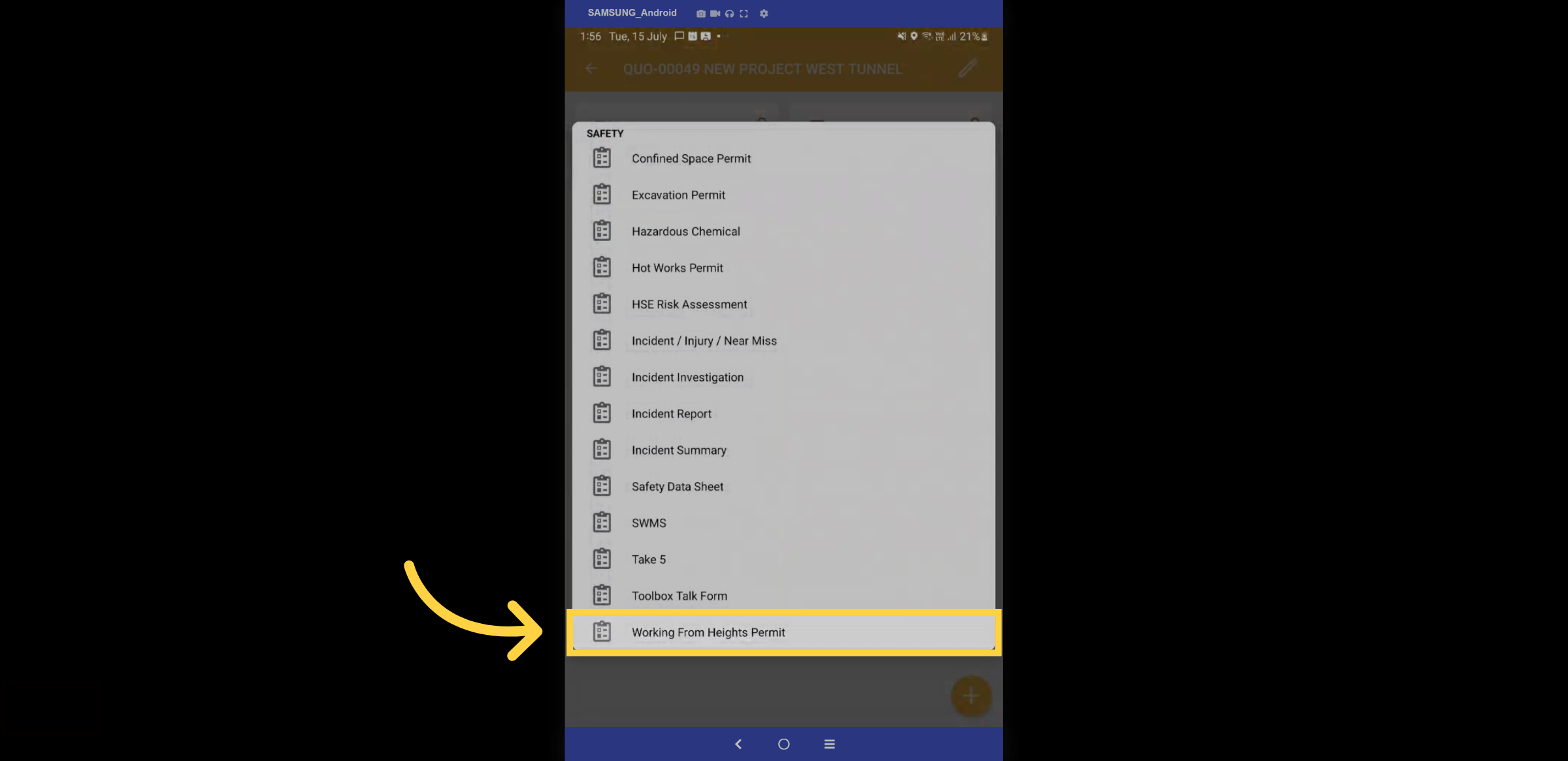
Task: Select the SWMS form
Action: point(783,523)
